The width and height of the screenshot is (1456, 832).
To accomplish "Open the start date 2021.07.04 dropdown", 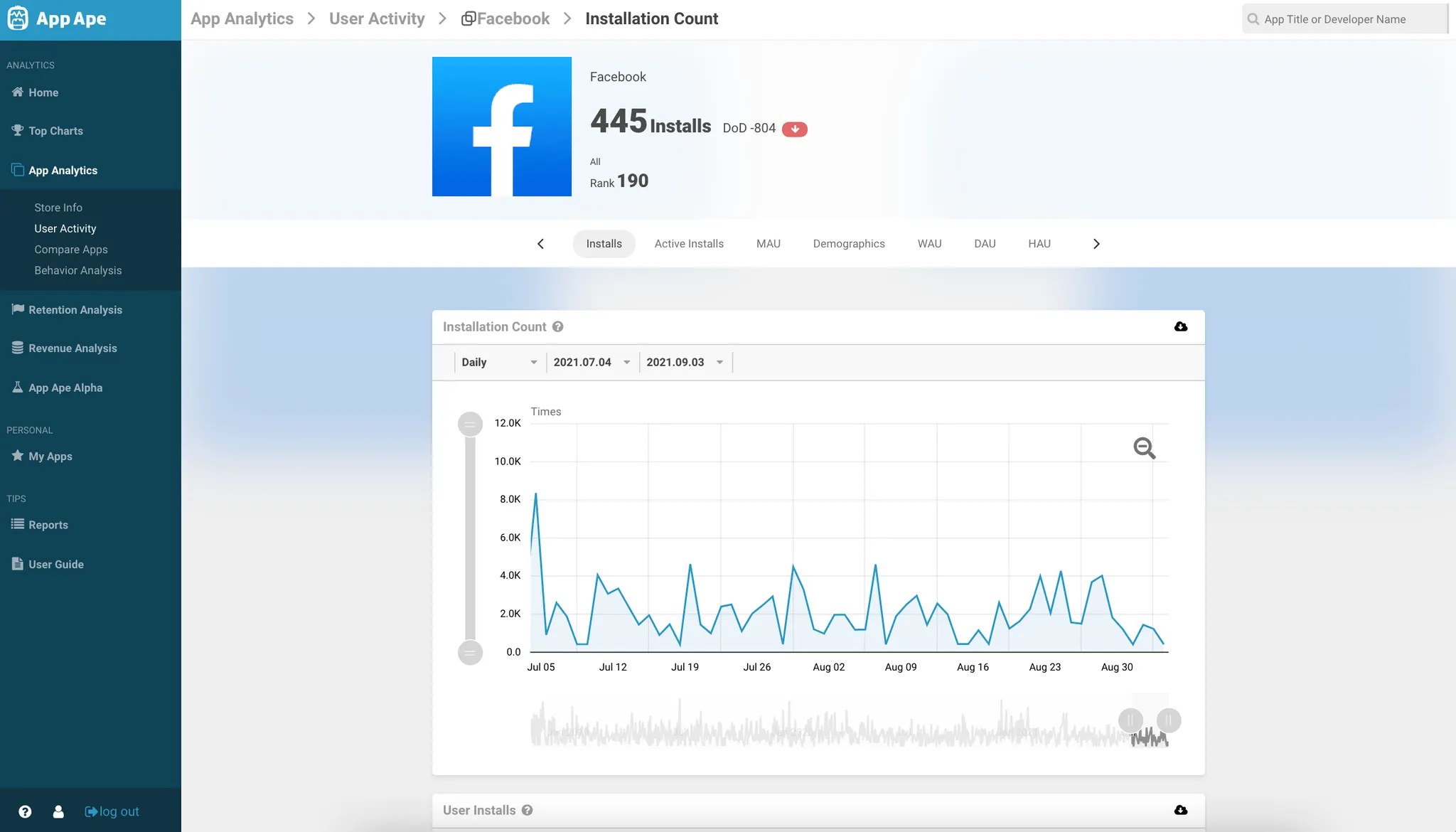I will (x=591, y=362).
